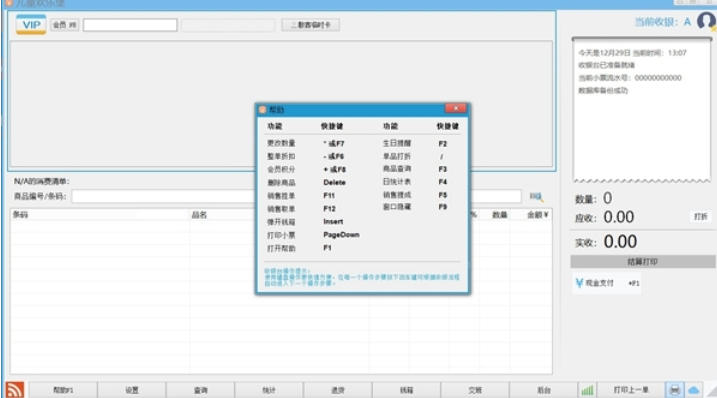Close the 帮助 help dialog

point(455,108)
